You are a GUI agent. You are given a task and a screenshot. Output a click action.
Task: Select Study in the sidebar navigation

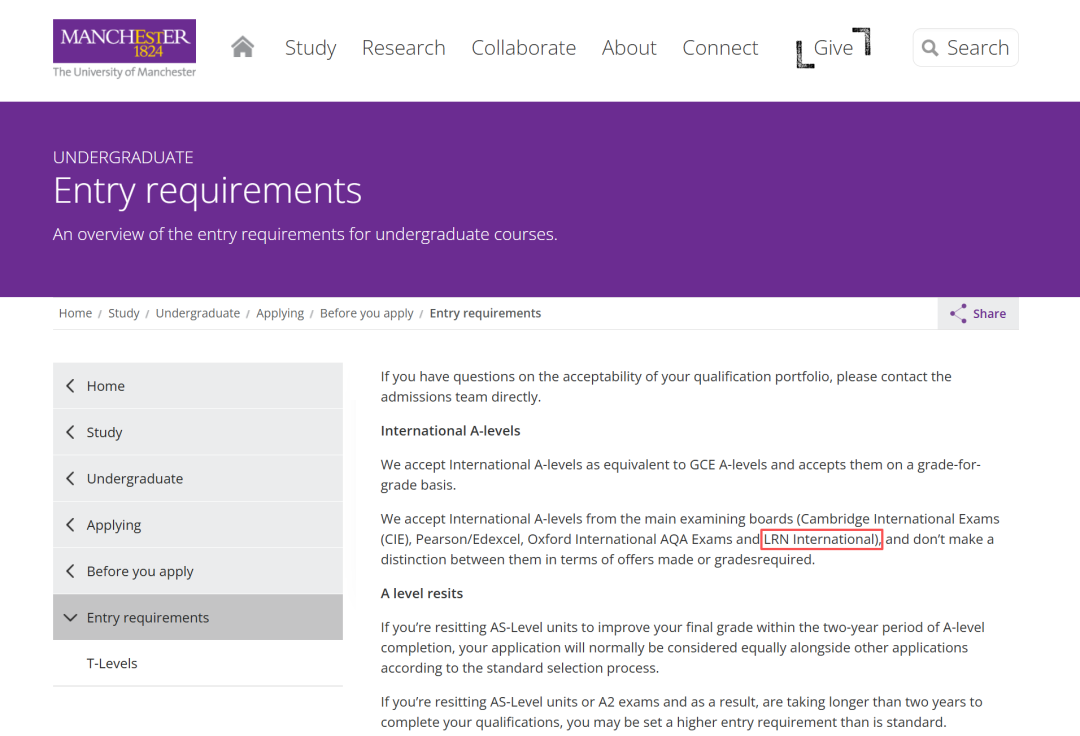tap(198, 432)
